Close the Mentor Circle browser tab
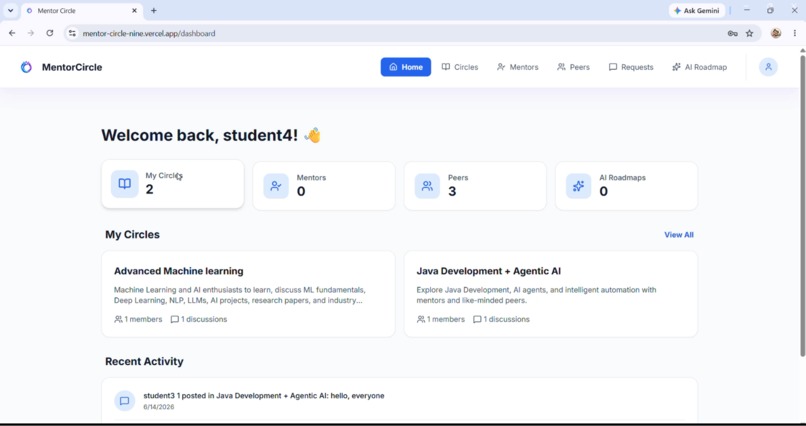 (x=135, y=10)
